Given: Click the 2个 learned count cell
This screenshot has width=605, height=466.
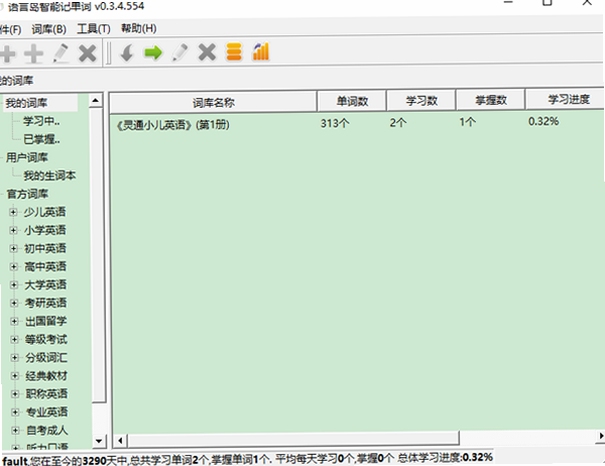Looking at the screenshot, I should pyautogui.click(x=398, y=123).
